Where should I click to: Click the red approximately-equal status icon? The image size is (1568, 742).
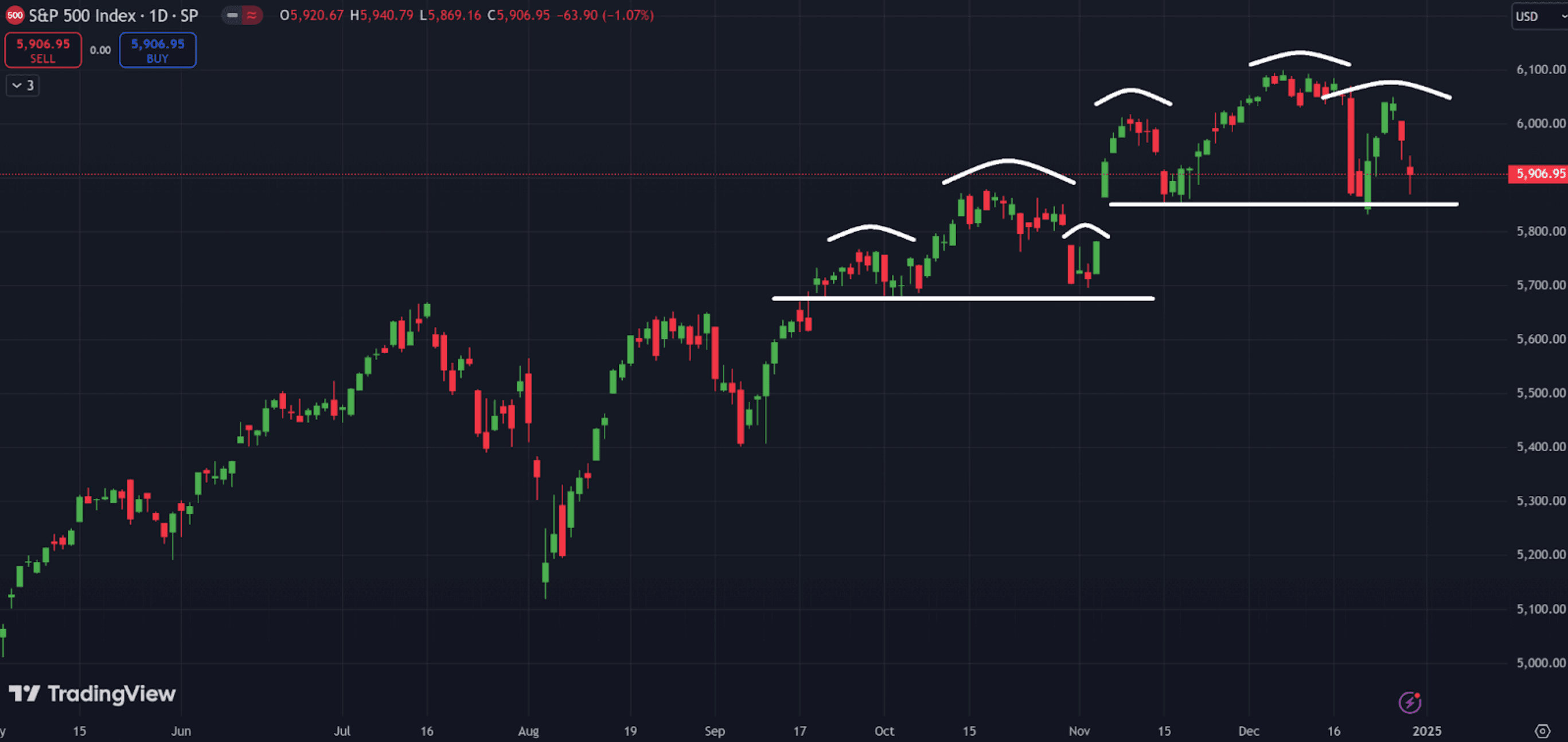tap(251, 15)
